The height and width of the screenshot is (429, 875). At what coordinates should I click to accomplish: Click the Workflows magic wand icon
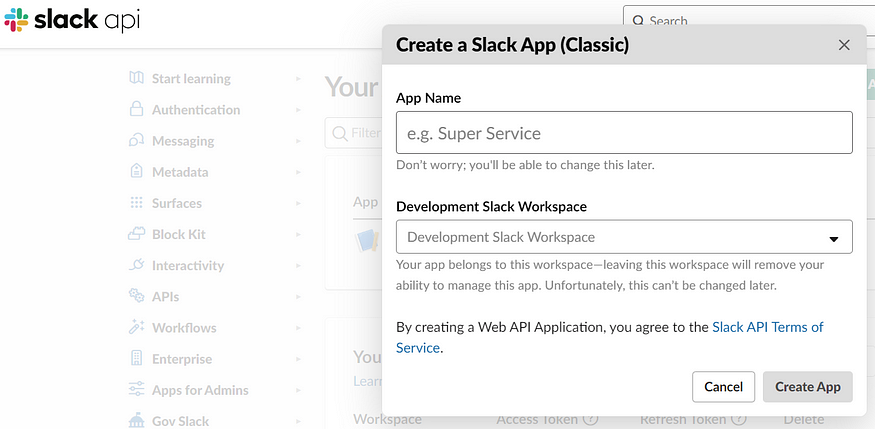click(x=136, y=327)
